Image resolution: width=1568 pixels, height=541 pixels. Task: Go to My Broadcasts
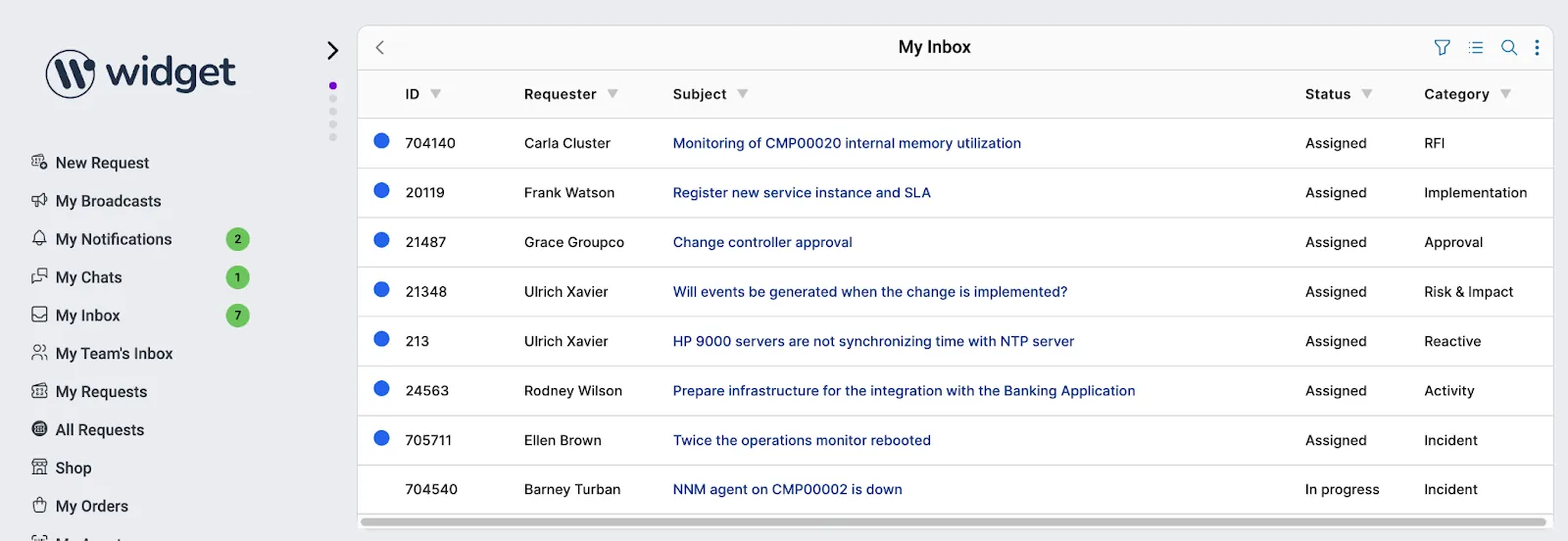(x=108, y=201)
